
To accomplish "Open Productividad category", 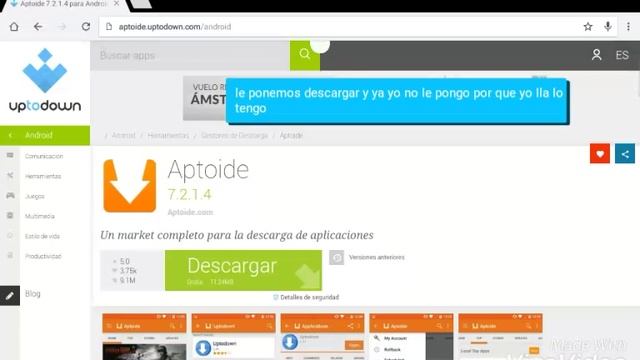I will 43,256.
